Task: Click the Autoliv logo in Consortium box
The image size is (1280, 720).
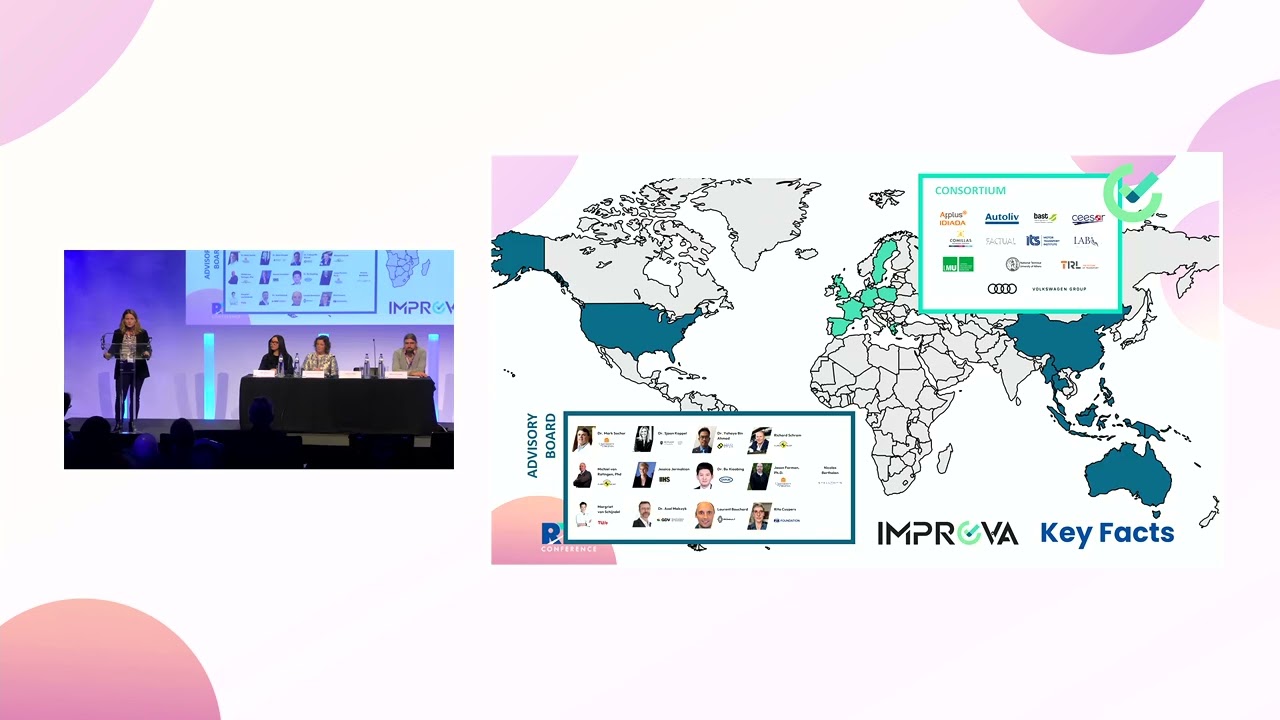Action: click(x=1002, y=218)
